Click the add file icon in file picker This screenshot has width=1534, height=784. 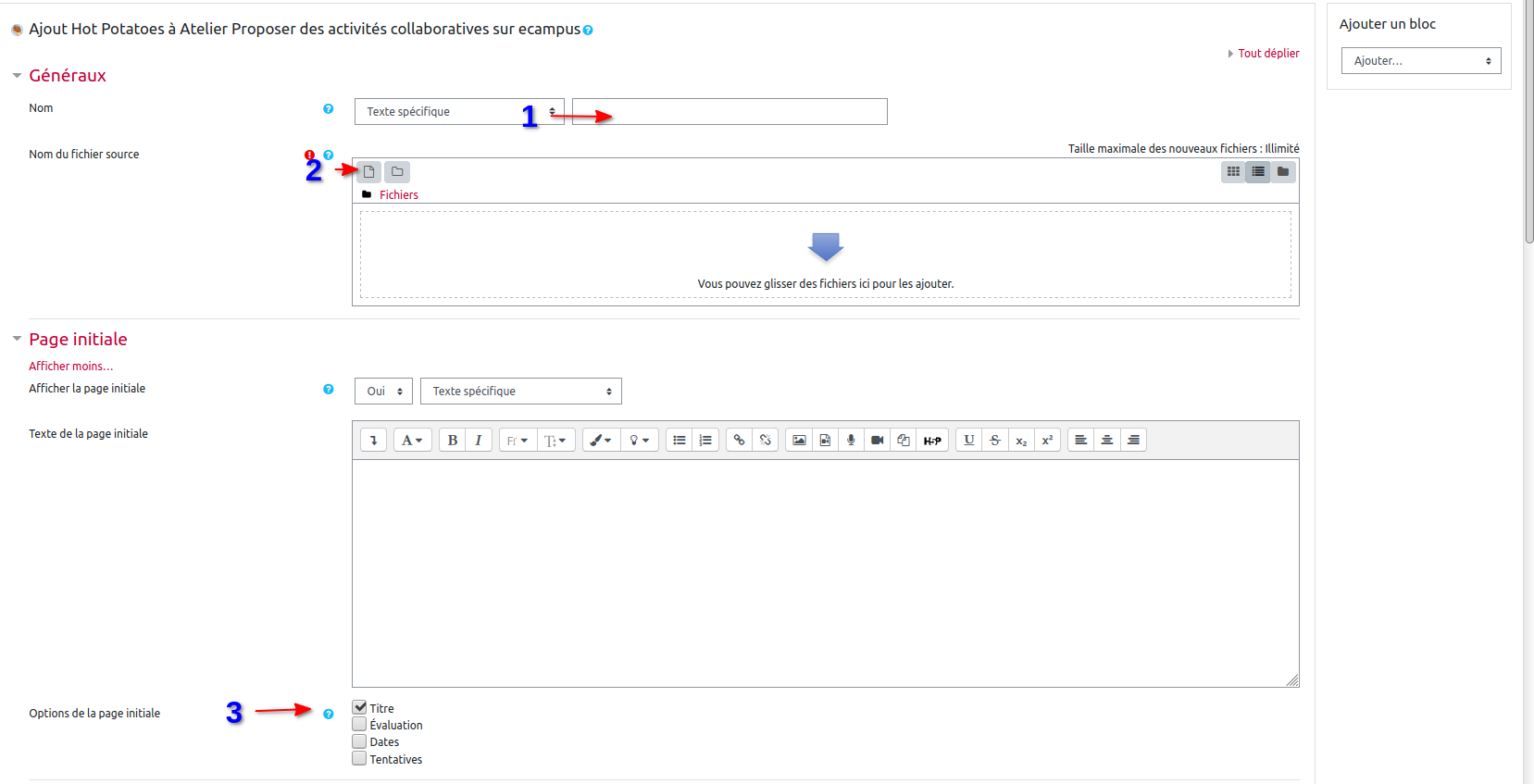(368, 172)
